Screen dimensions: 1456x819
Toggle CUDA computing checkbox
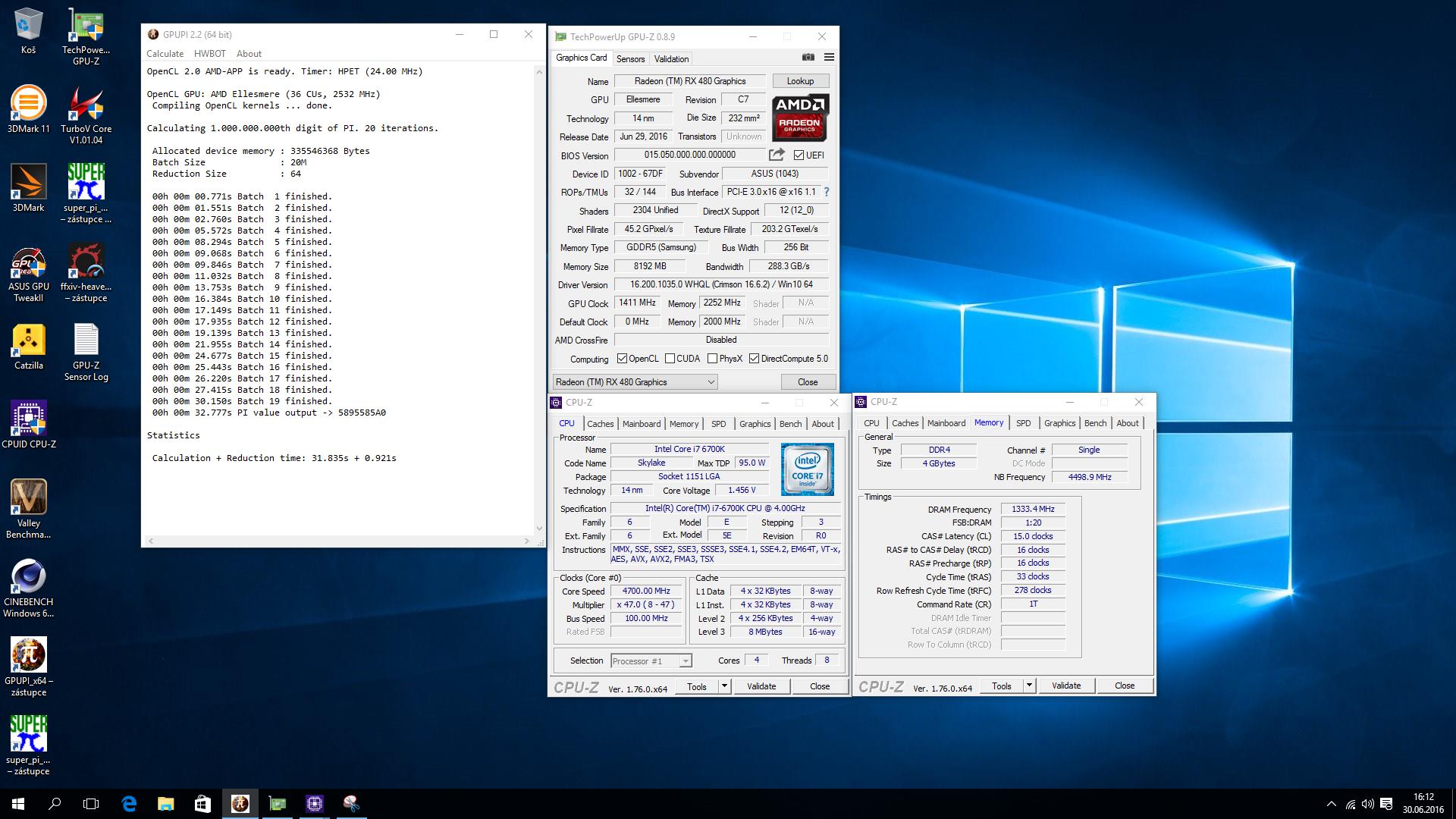click(x=670, y=359)
